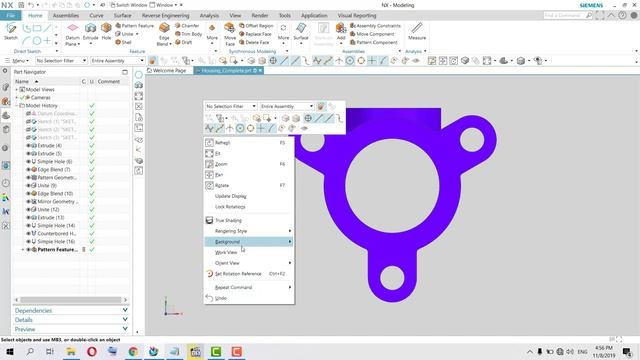Toggle visibility of Unite (9) feature
The width and height of the screenshot is (640, 360).
tap(29, 185)
